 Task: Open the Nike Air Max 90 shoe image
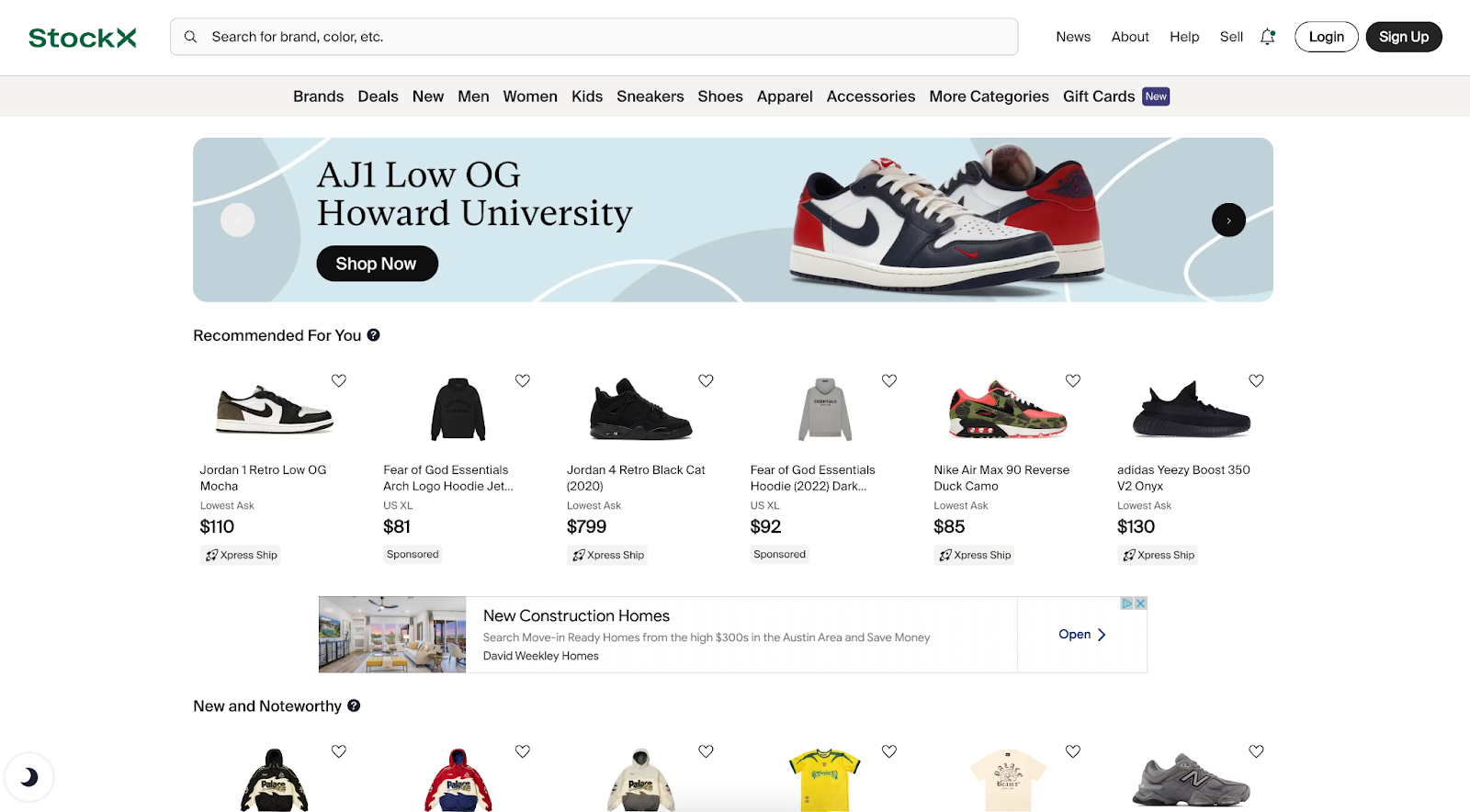click(1008, 410)
